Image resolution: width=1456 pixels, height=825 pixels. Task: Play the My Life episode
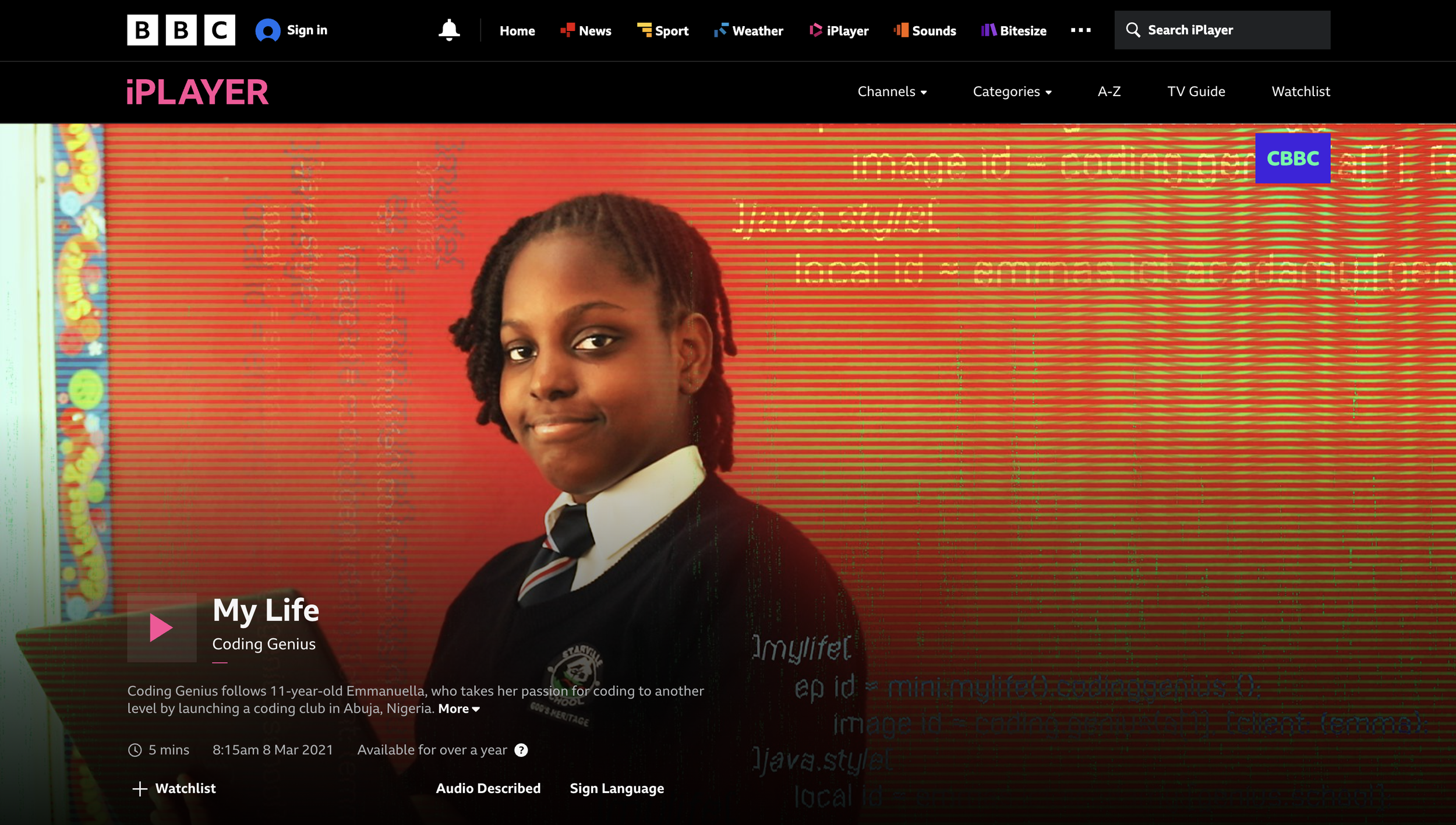tap(161, 627)
